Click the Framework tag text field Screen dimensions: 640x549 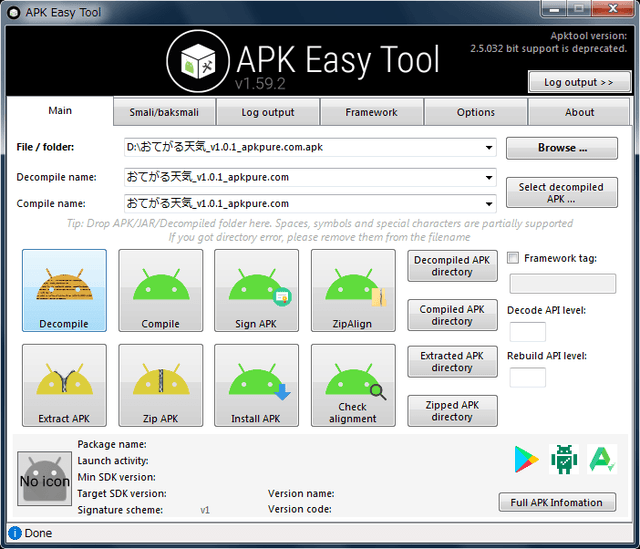pyautogui.click(x=563, y=284)
